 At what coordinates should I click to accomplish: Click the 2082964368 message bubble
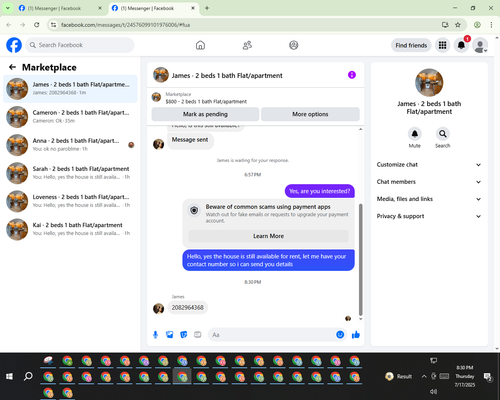187,307
